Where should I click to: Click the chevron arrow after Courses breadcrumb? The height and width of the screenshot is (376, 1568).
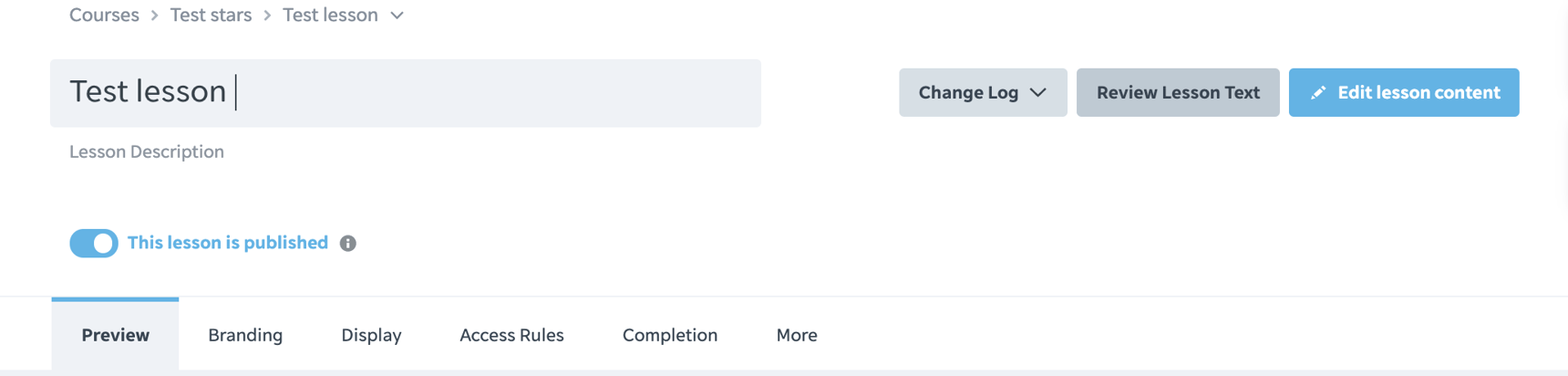tap(155, 16)
